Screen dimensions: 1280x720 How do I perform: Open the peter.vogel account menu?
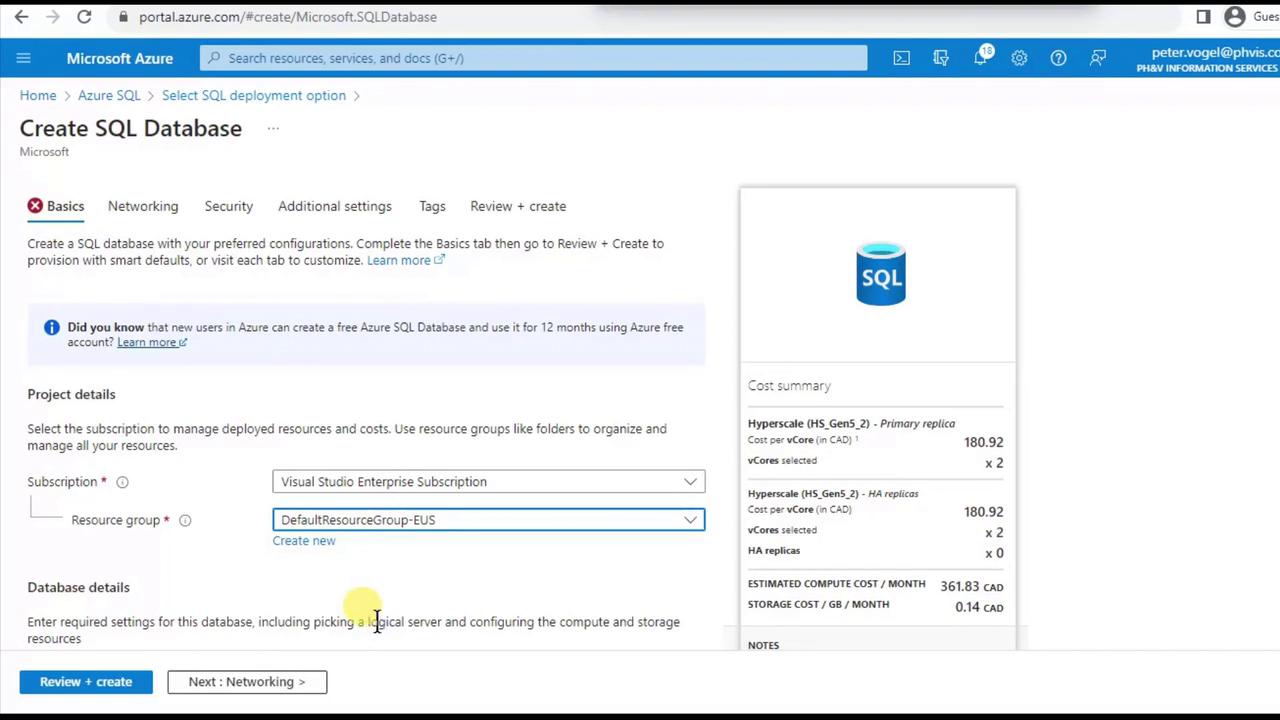(1207, 59)
